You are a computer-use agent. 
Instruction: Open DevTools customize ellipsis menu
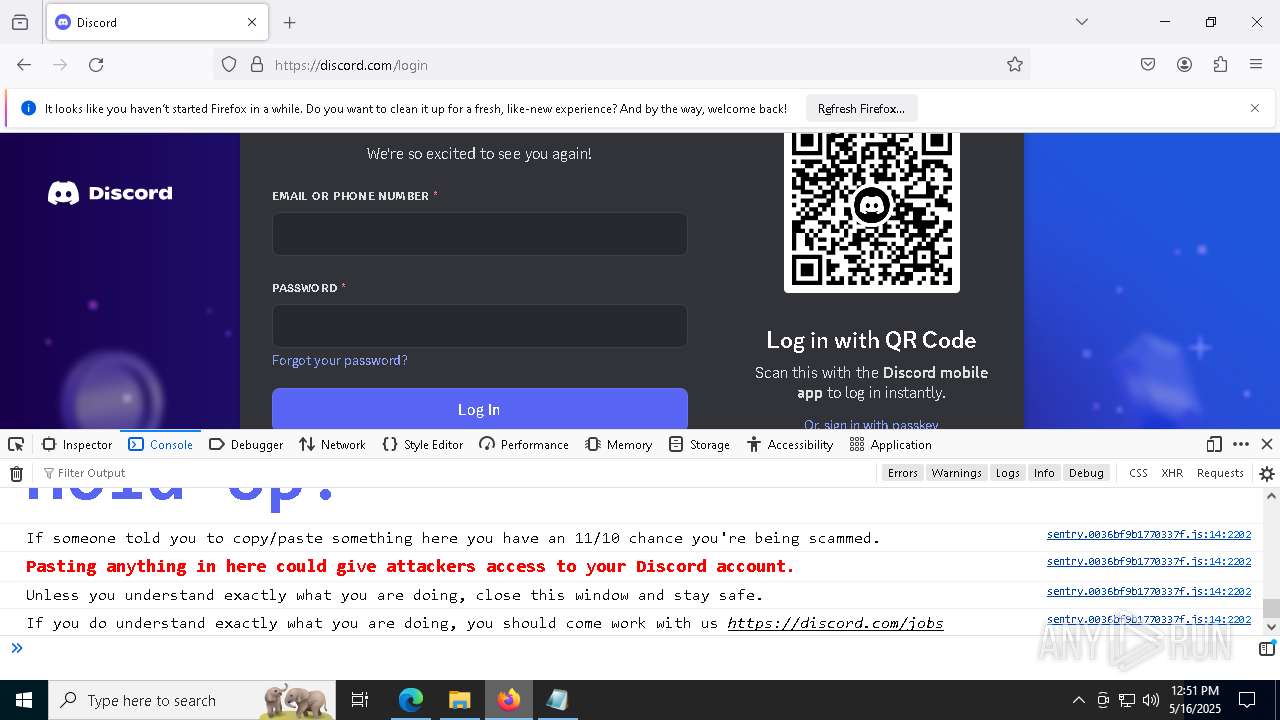coord(1241,444)
